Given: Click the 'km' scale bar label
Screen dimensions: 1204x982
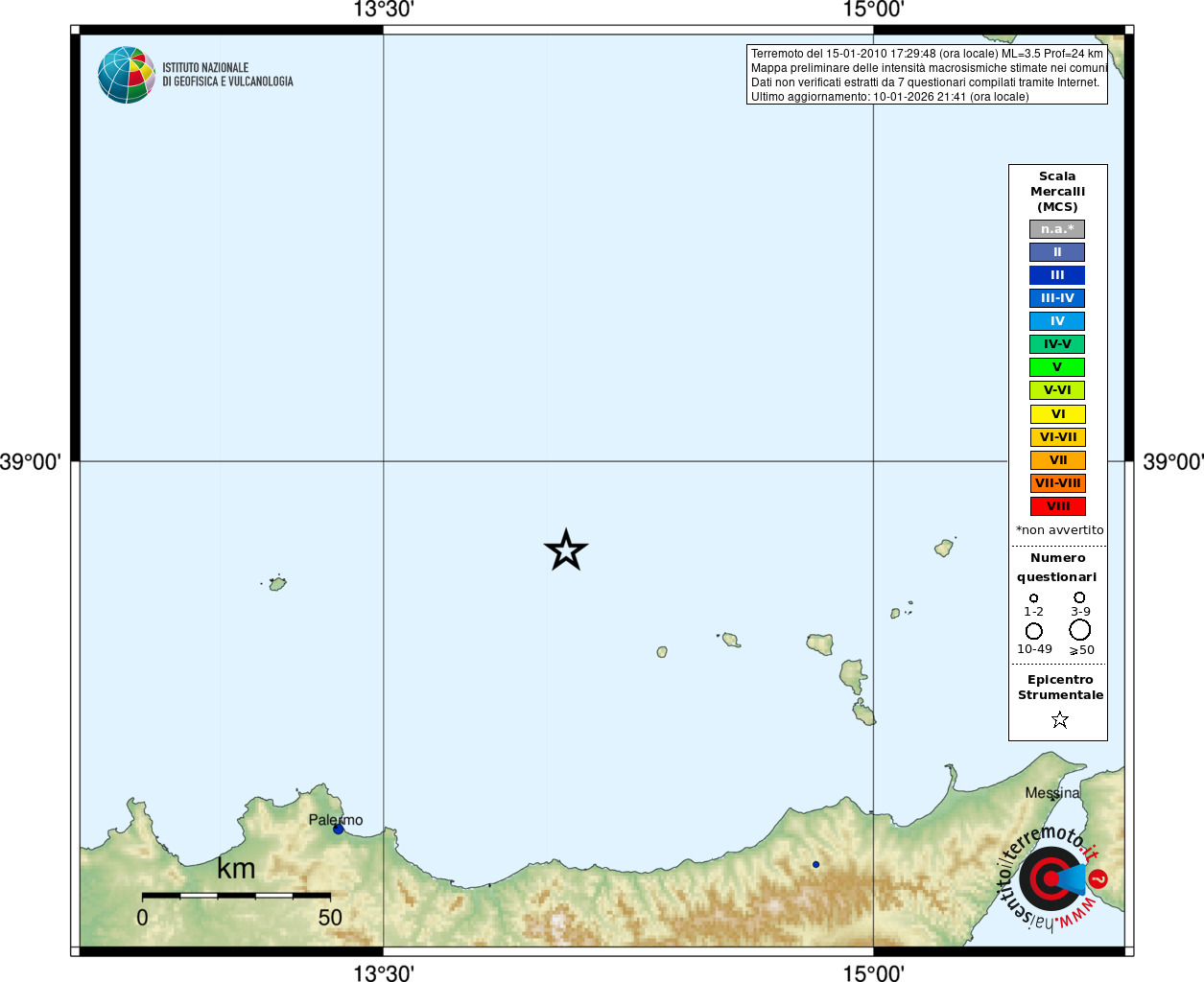Looking at the screenshot, I should [x=236, y=868].
